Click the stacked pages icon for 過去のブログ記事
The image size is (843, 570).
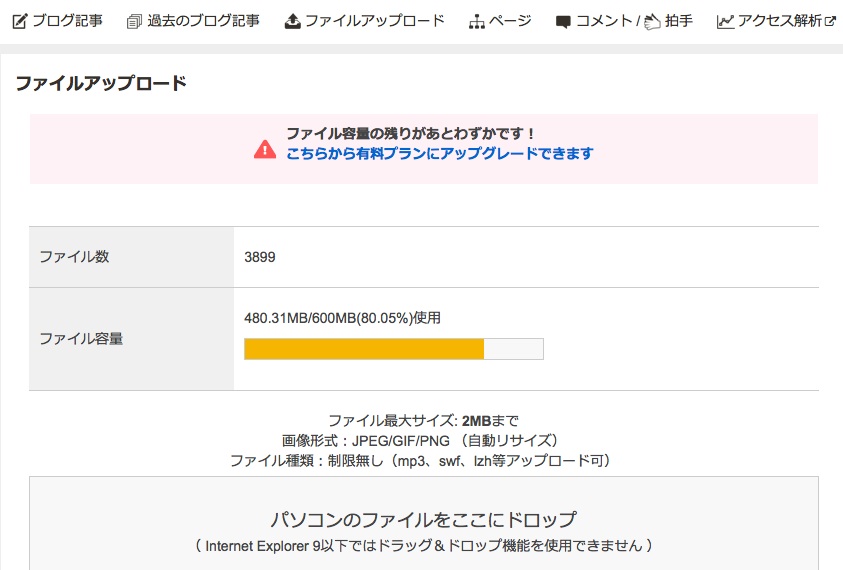(134, 21)
